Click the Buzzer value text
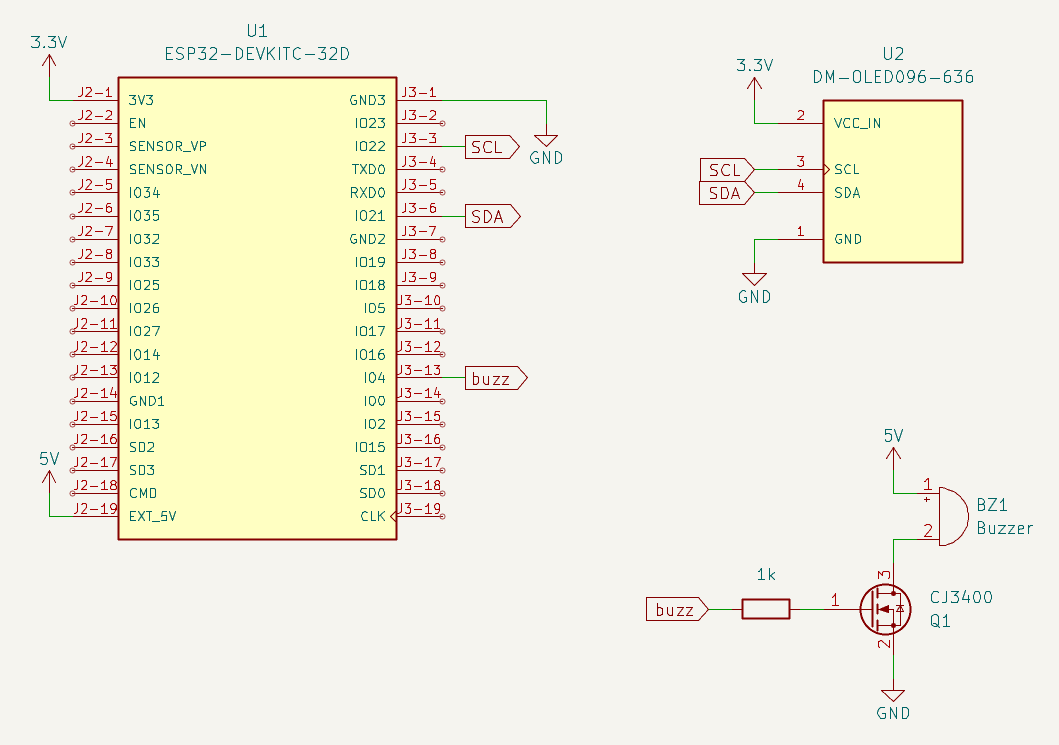Viewport: 1059px width, 745px height. click(x=1005, y=528)
